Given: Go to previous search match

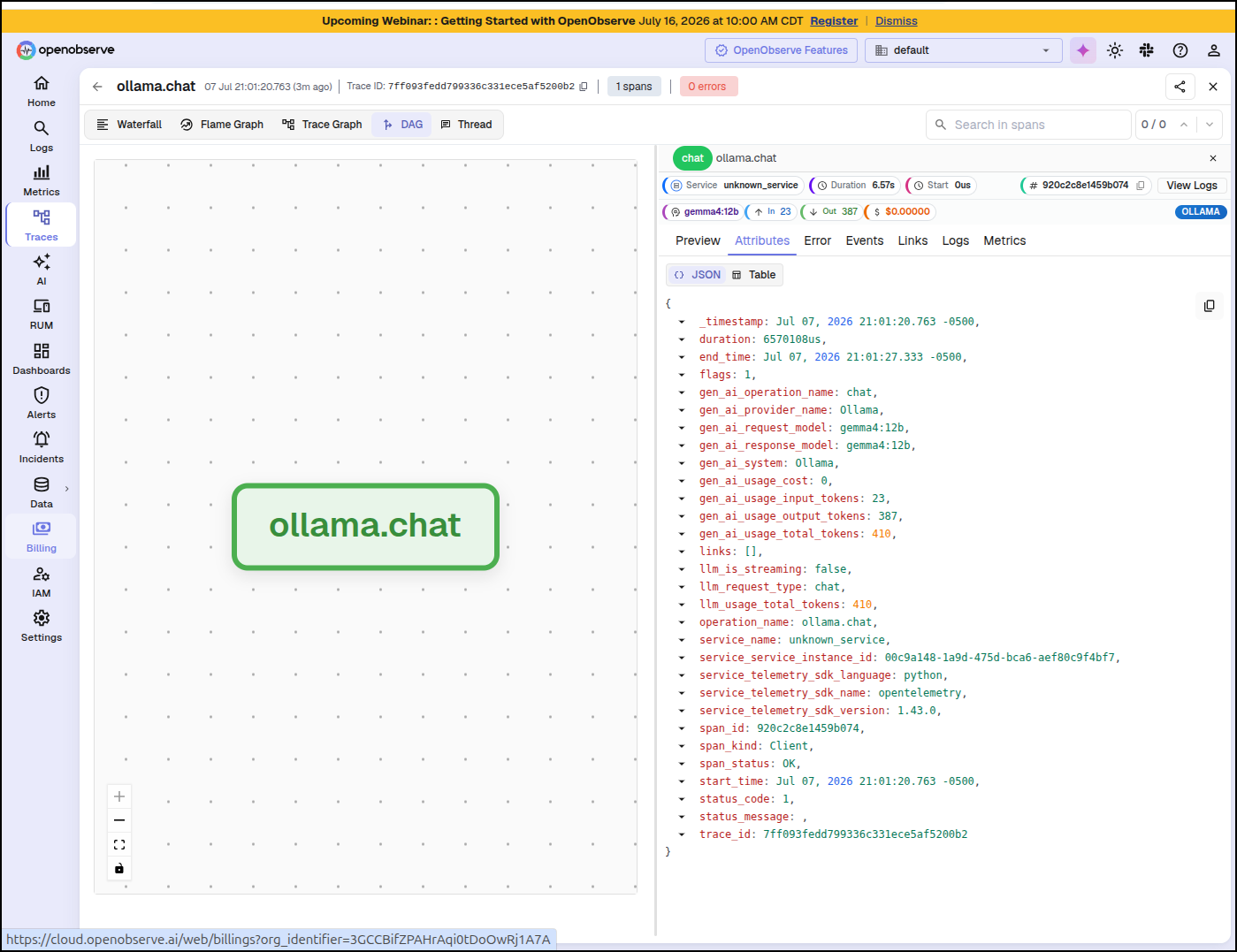Looking at the screenshot, I should click(x=1184, y=125).
